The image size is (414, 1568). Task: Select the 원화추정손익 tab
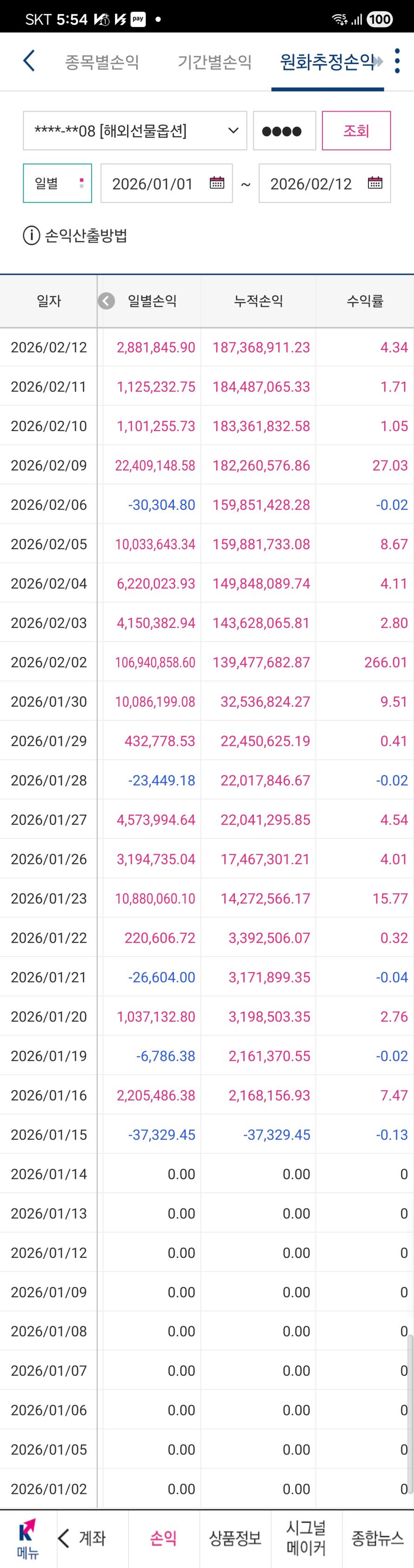tap(327, 61)
